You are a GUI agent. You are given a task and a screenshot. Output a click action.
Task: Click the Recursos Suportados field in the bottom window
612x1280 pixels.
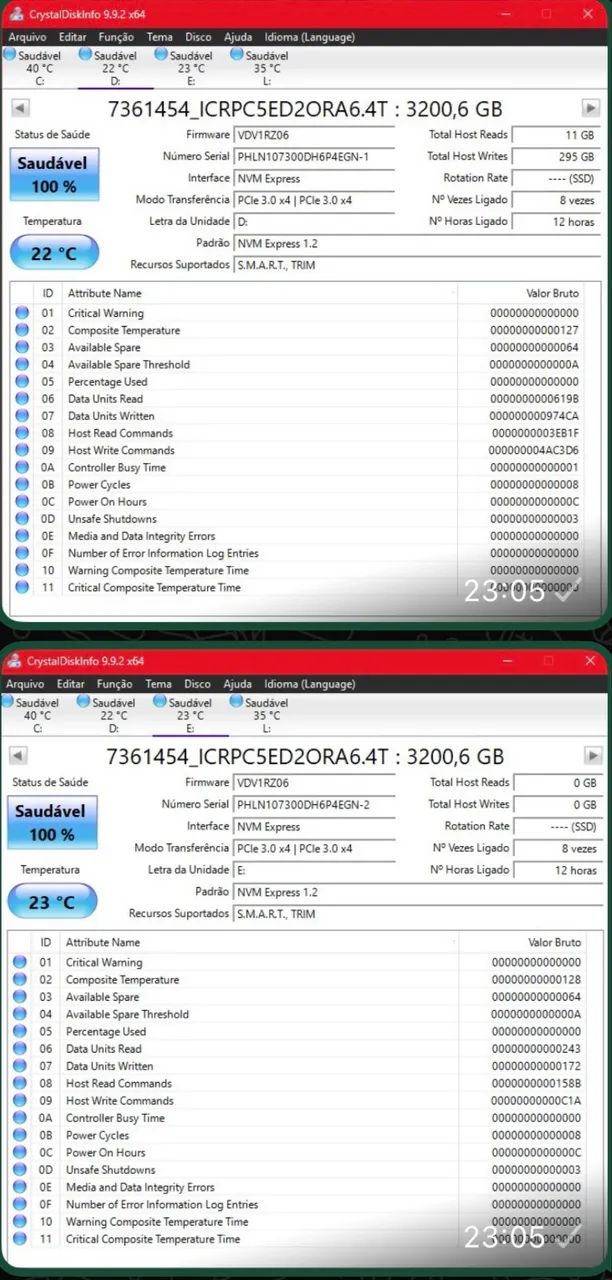416,914
